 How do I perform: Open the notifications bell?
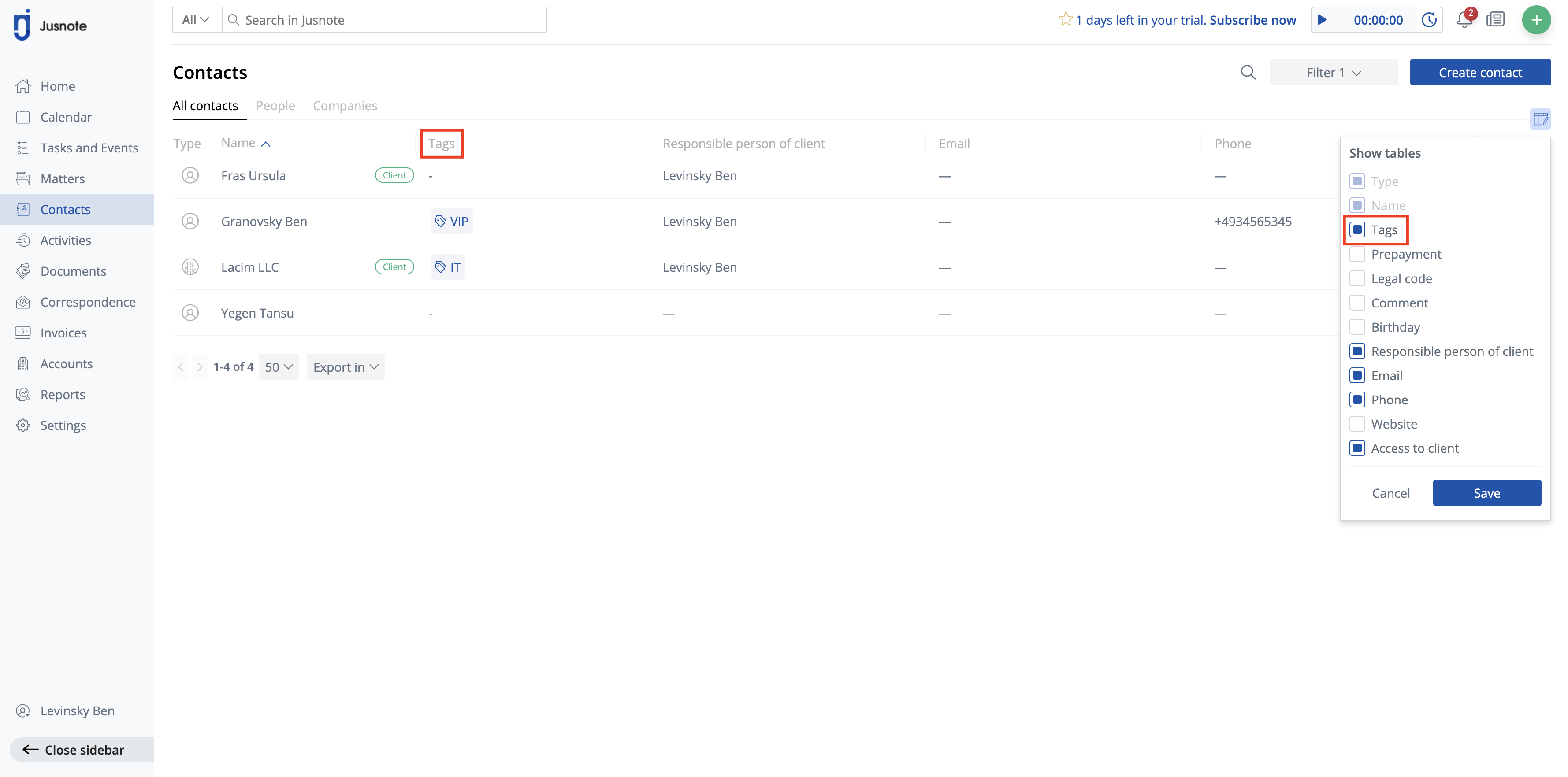pos(1464,19)
